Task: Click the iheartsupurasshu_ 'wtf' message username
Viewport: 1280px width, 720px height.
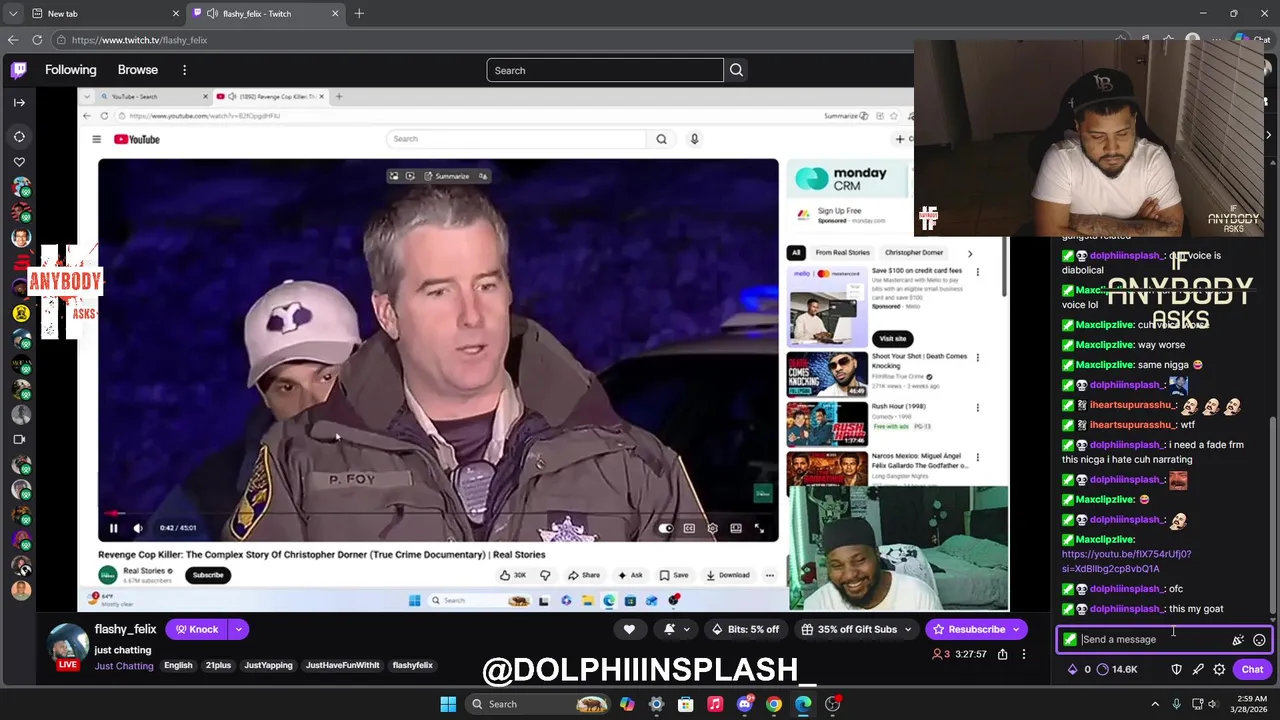Action: coord(1131,425)
